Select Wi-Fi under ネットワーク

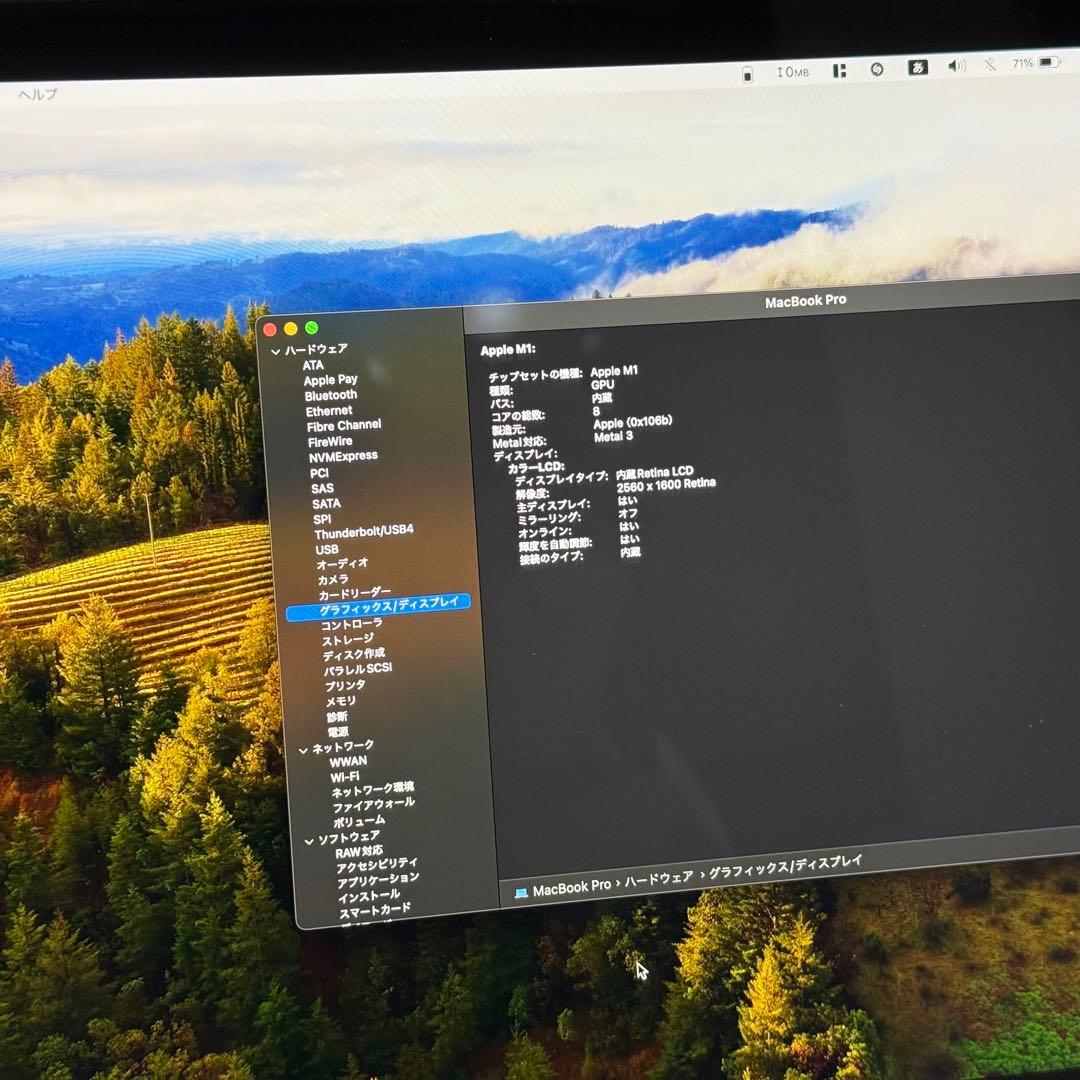pos(344,778)
